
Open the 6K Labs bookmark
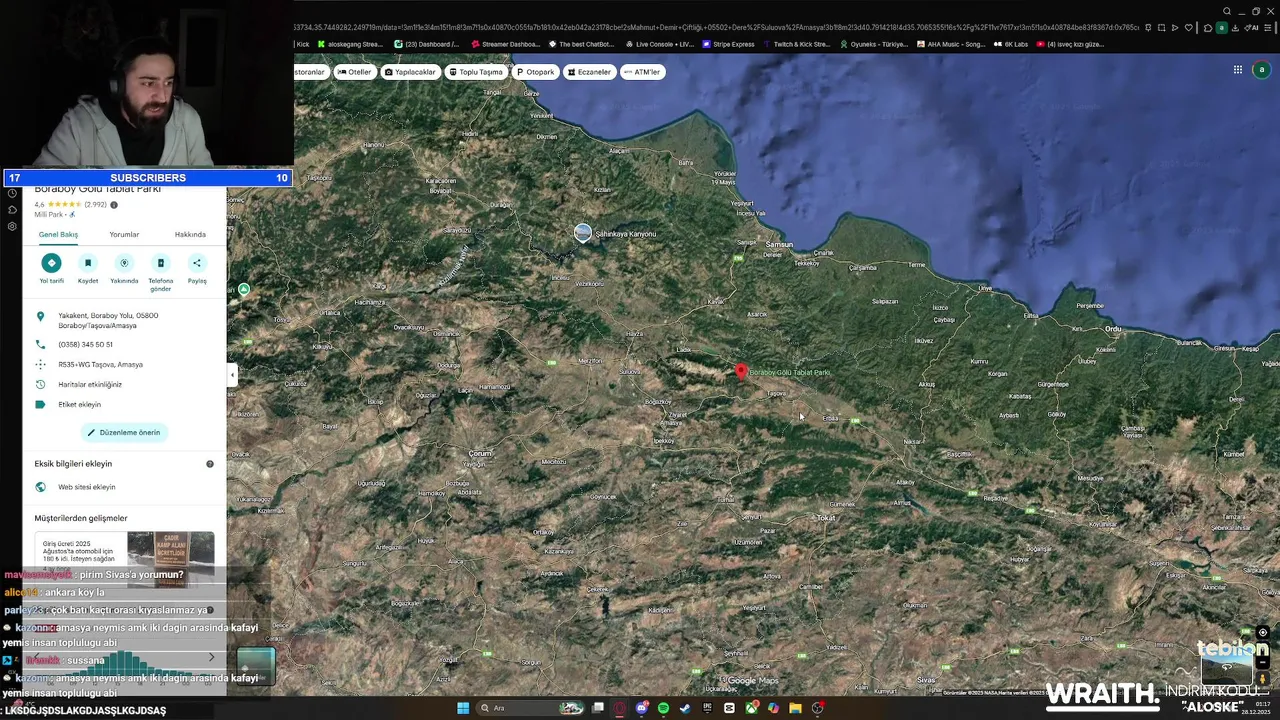click(1011, 44)
